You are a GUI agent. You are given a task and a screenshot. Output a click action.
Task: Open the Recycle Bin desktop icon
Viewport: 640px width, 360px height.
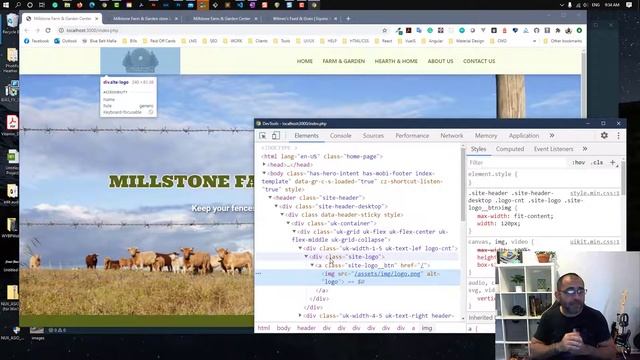tap(11, 23)
